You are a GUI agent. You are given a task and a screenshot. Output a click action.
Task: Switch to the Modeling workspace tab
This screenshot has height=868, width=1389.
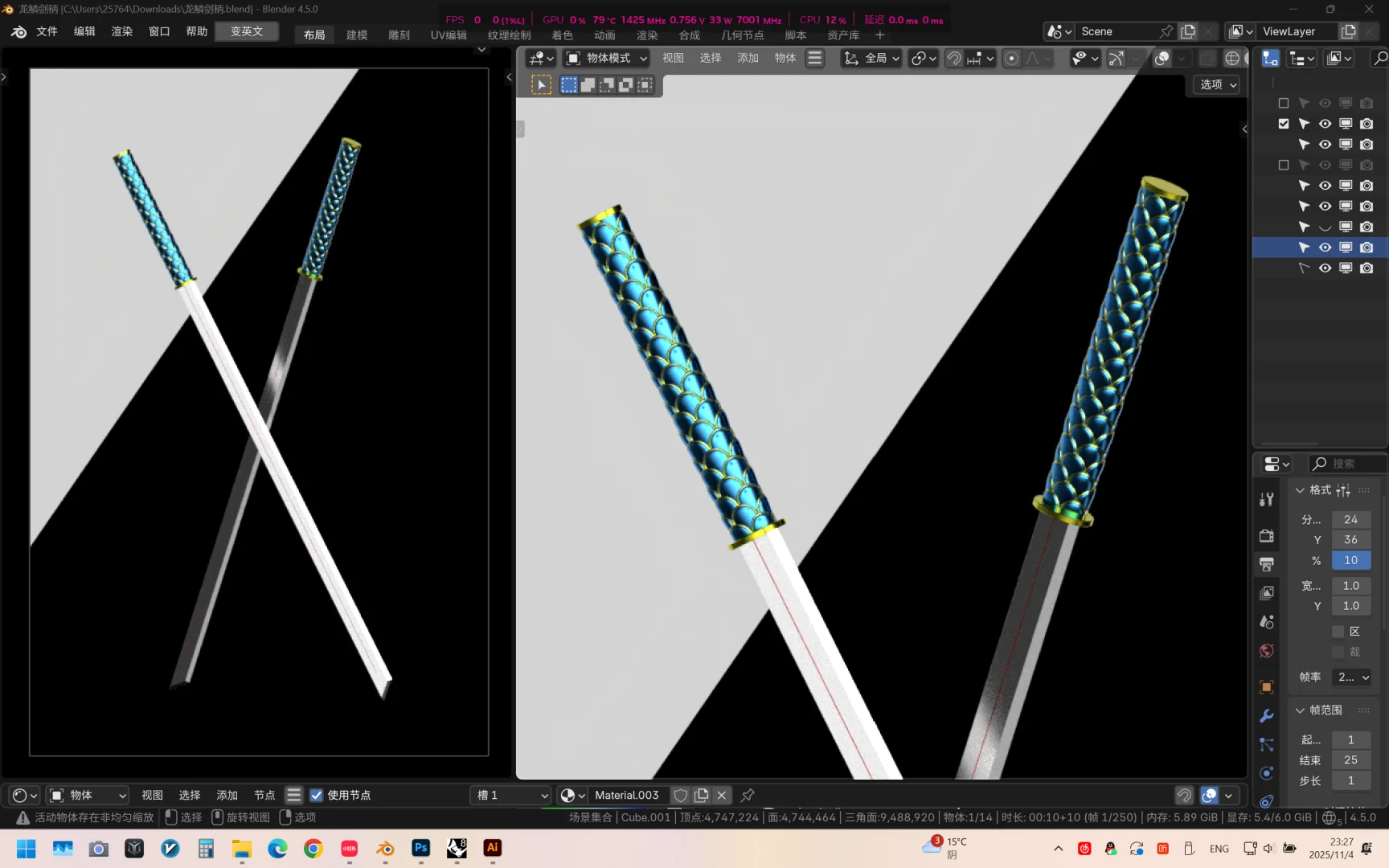click(357, 35)
